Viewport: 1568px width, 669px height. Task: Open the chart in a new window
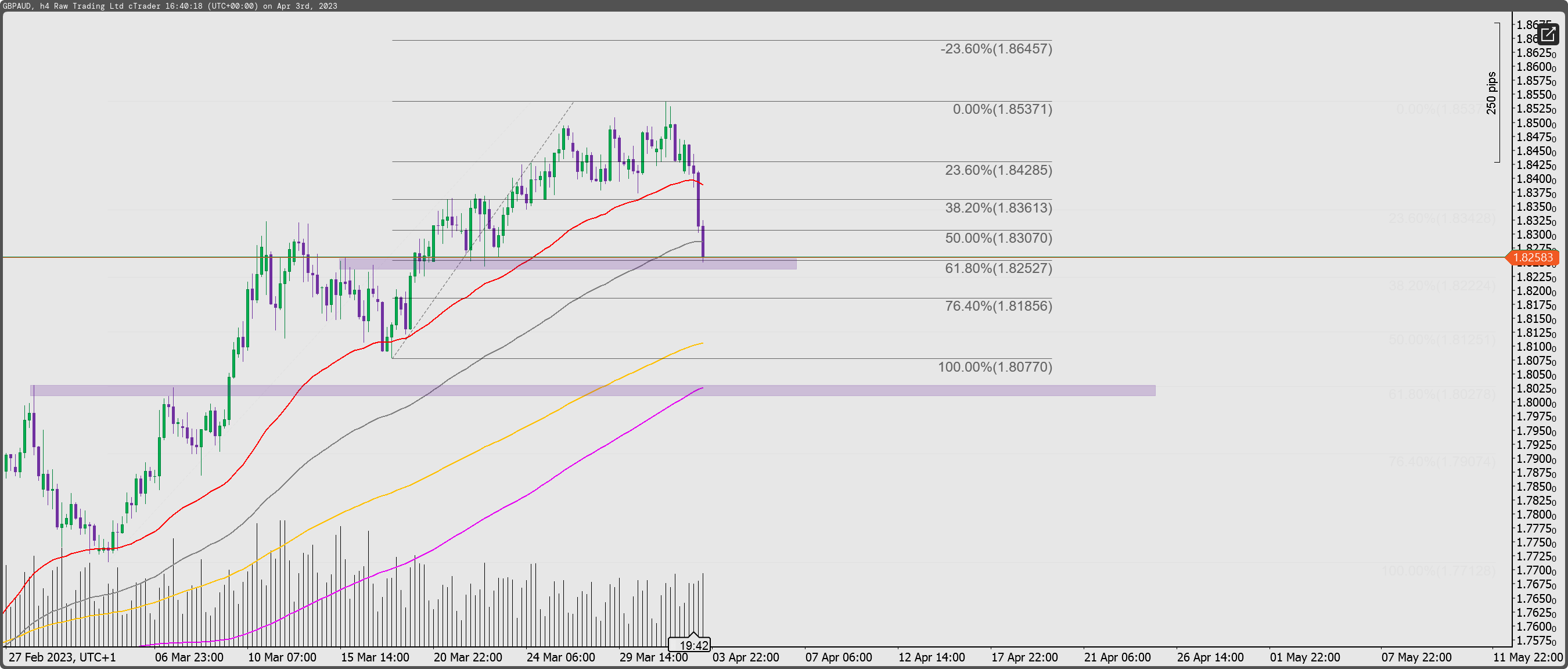[1549, 35]
